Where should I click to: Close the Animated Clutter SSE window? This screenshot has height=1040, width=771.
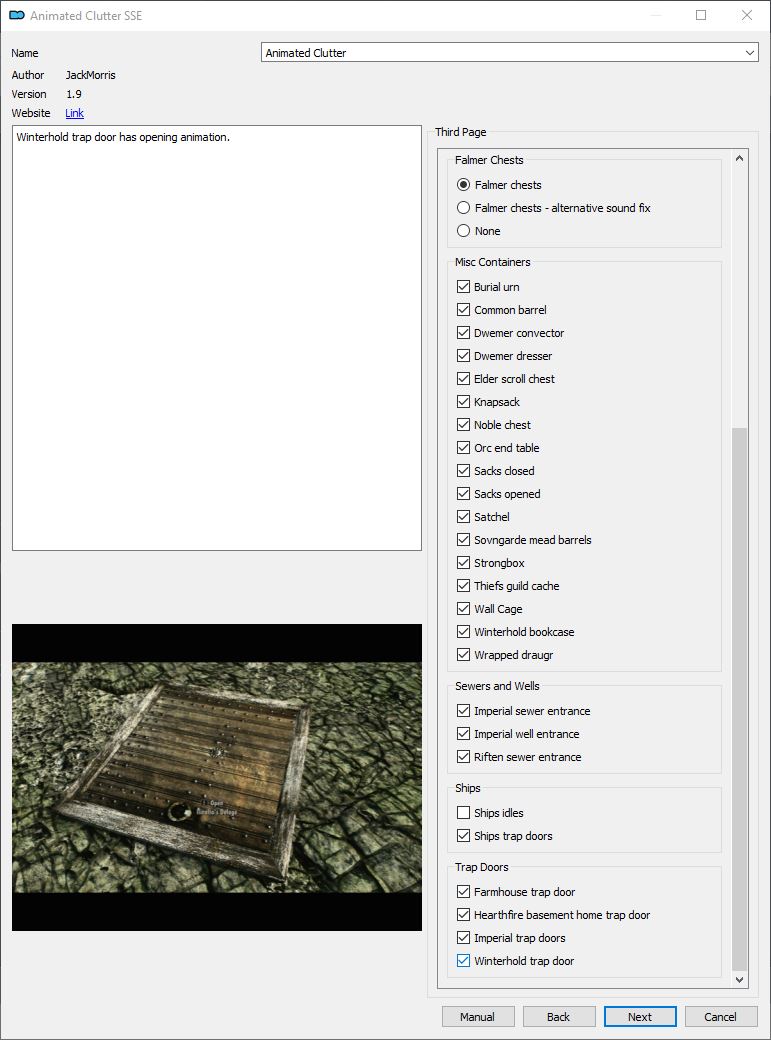coord(747,15)
